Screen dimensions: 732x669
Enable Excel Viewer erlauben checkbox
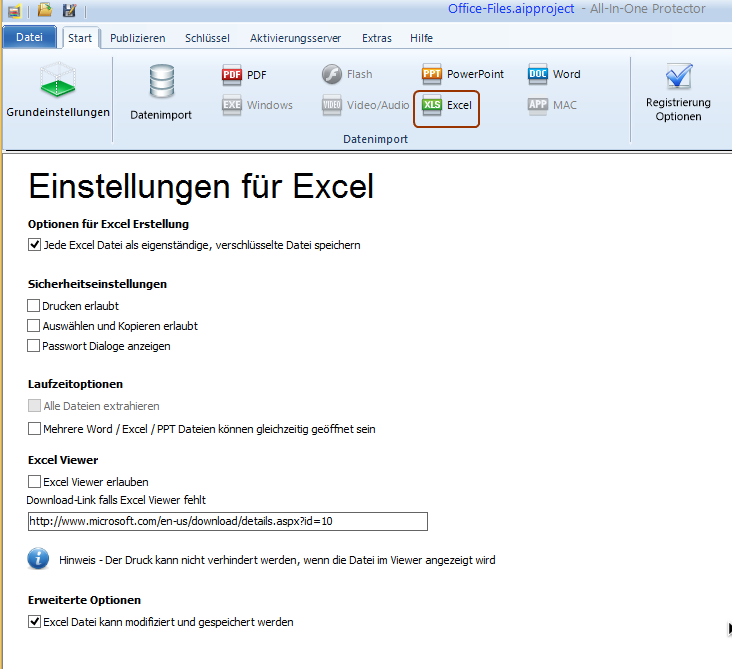coord(35,482)
